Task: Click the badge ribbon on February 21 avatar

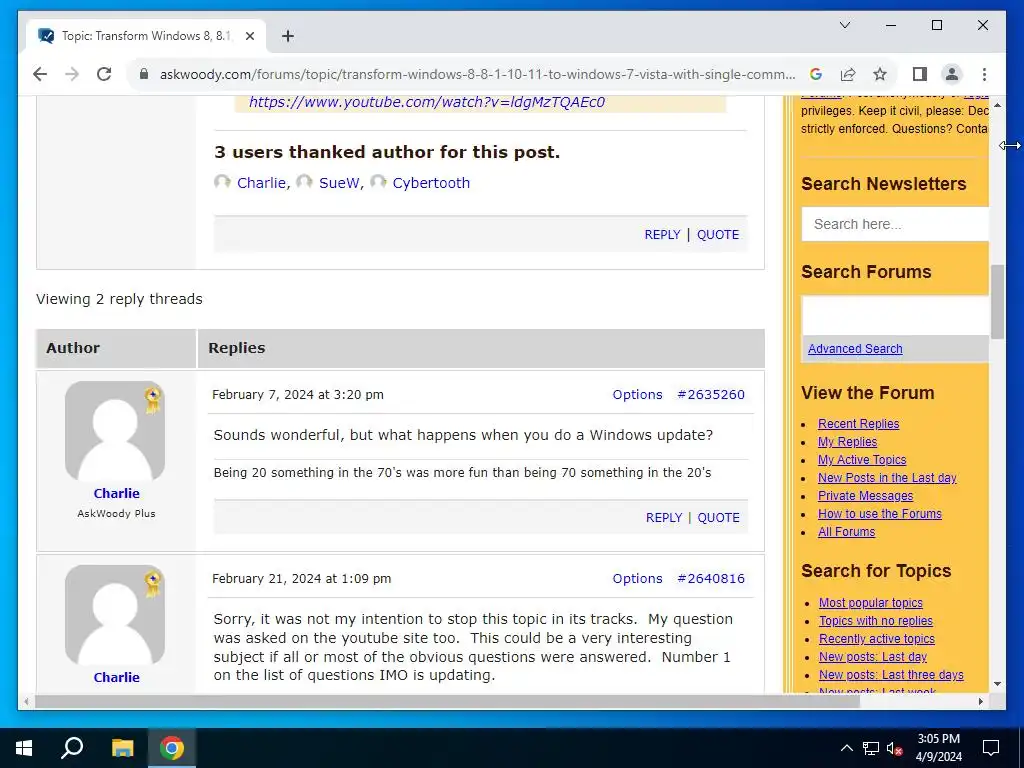Action: tap(152, 584)
